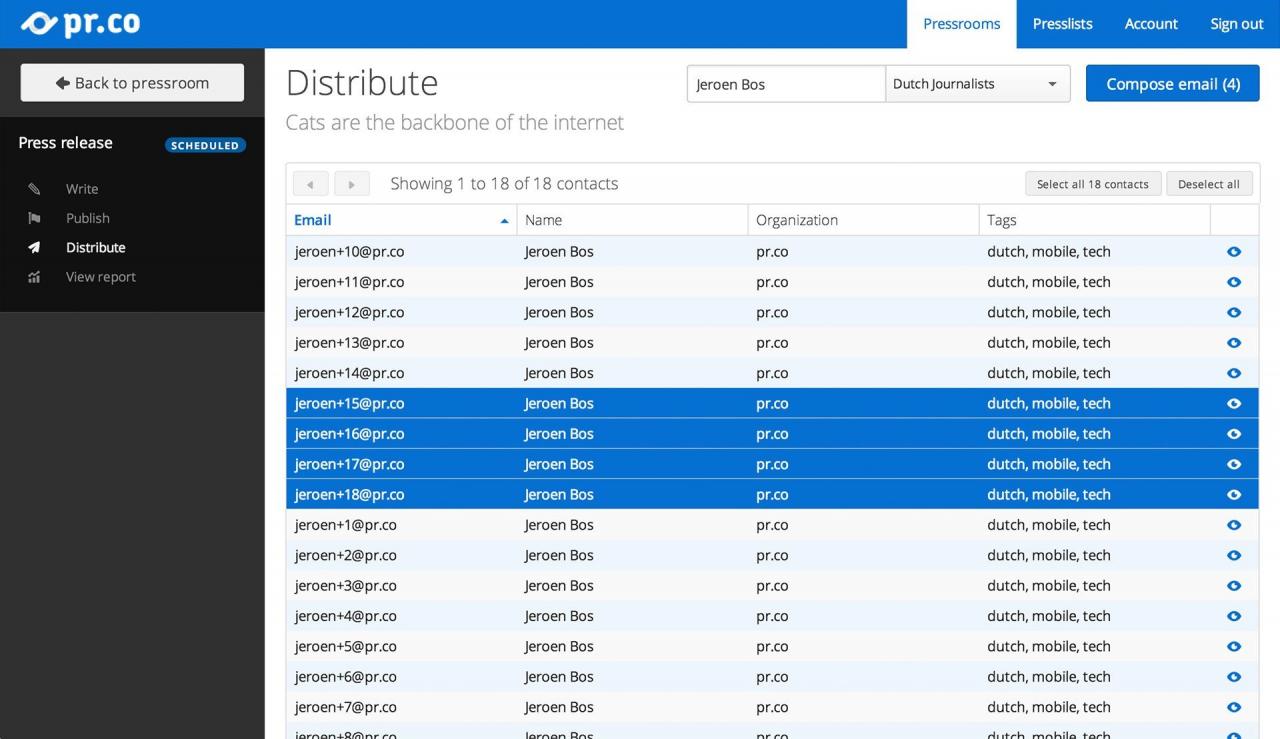Click Compose email (4) button

click(1172, 84)
